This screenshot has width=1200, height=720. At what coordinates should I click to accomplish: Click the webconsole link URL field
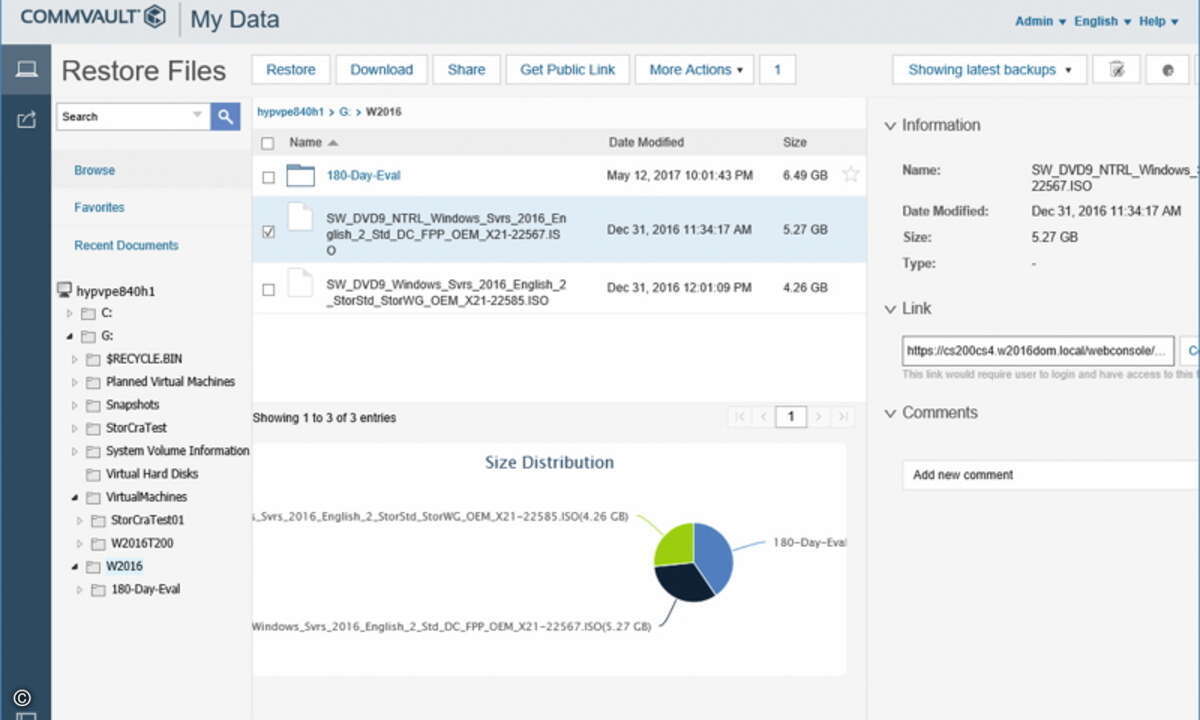1038,350
